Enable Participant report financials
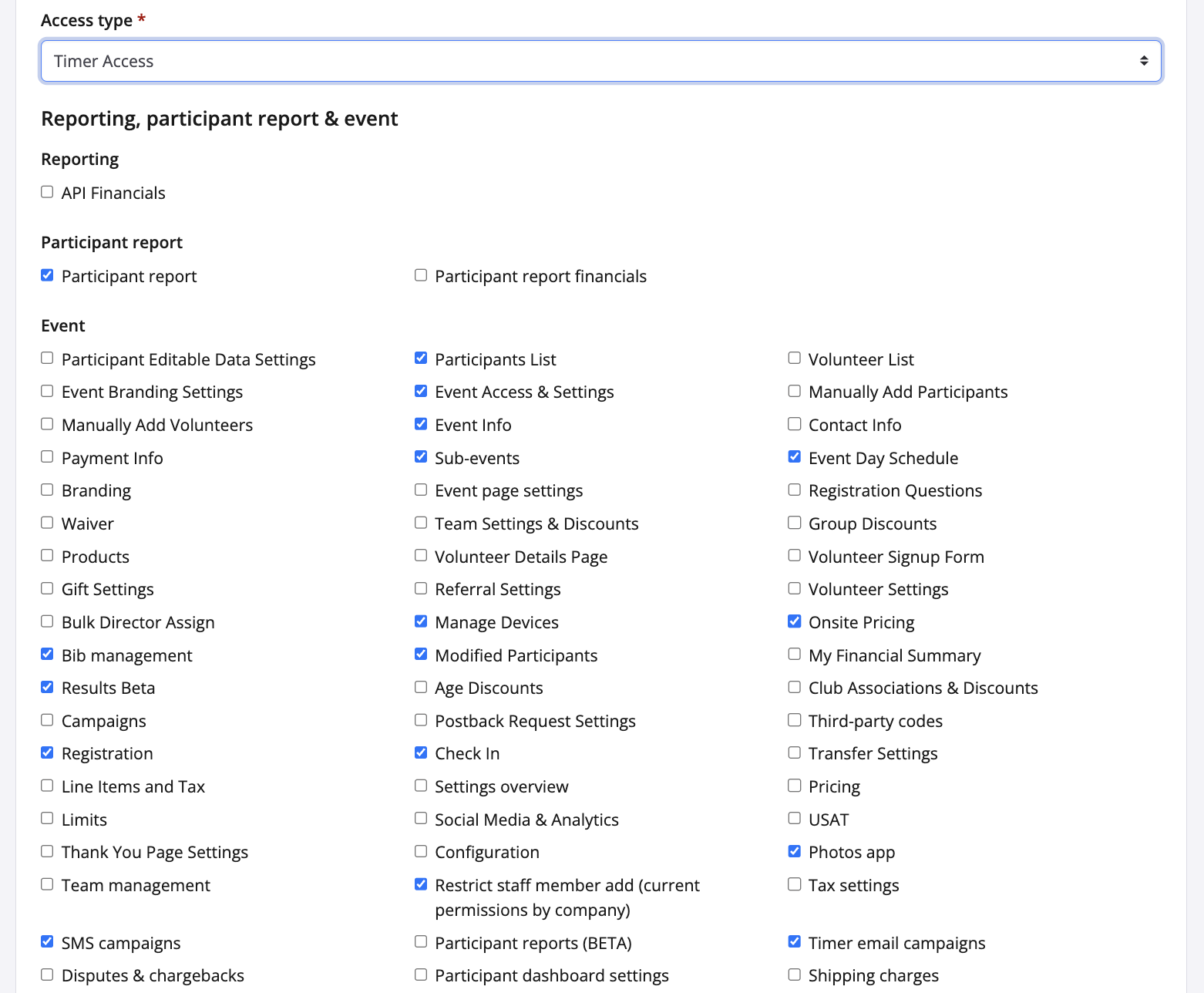Image resolution: width=1204 pixels, height=993 pixels. [421, 275]
